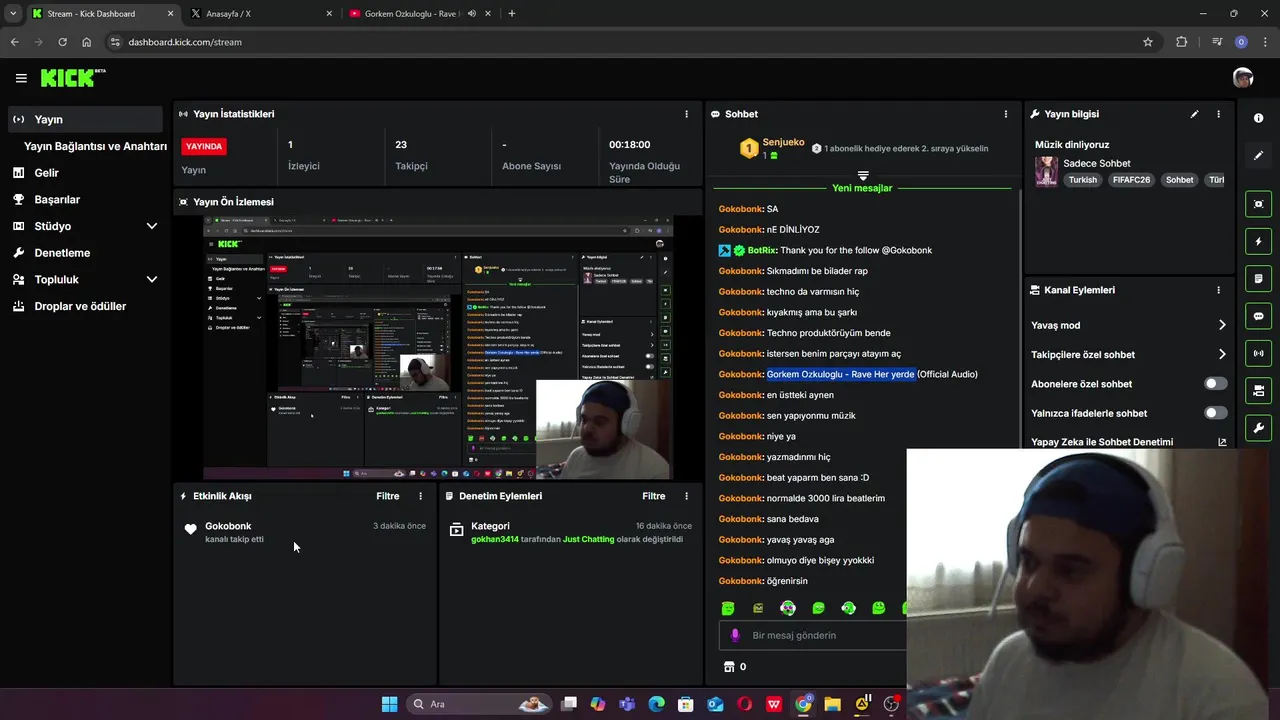Click Senjueko top gifter name
The width and height of the screenshot is (1280, 720).
[x=784, y=142]
